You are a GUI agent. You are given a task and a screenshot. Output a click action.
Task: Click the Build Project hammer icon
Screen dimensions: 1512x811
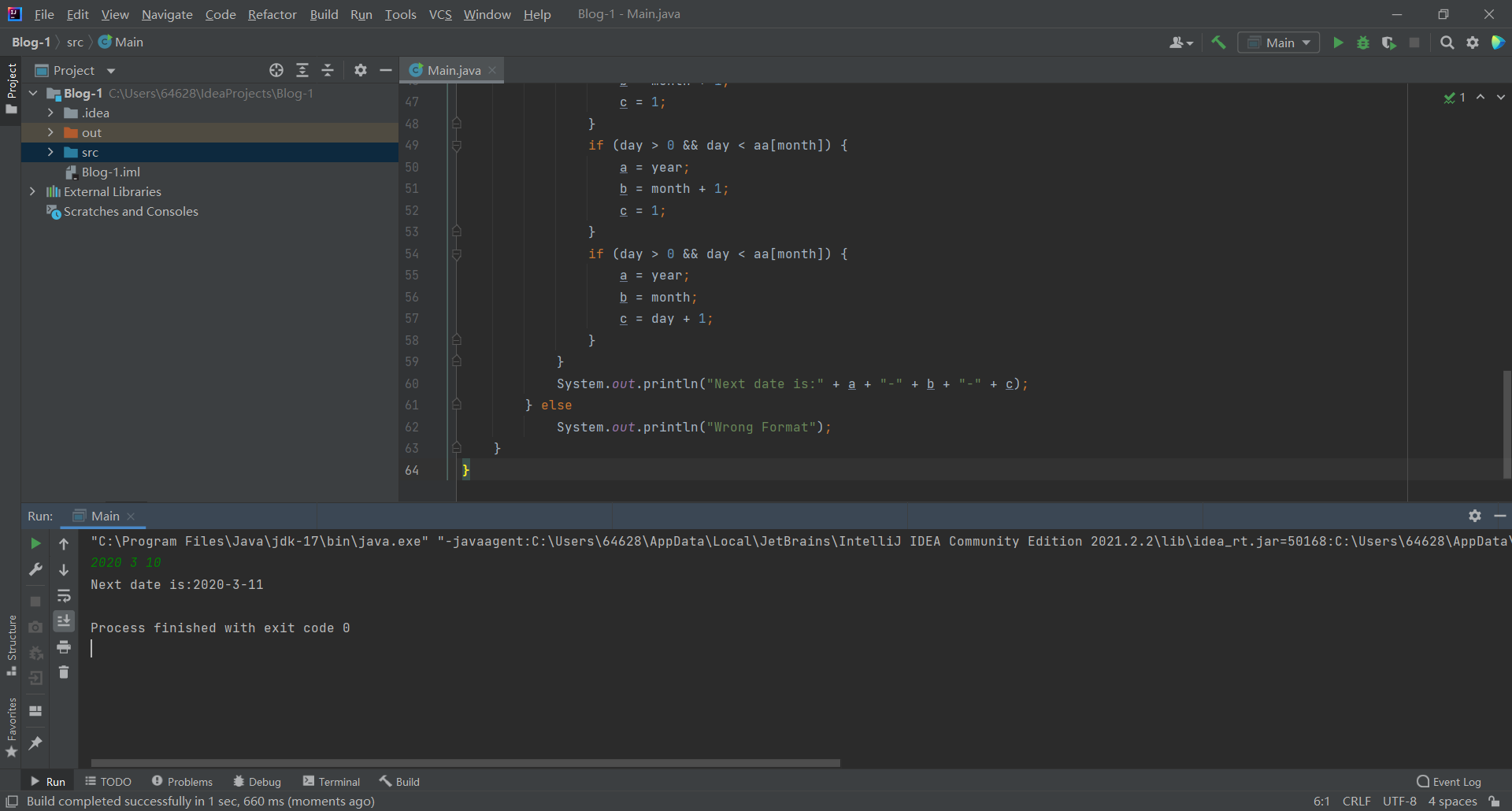1218,43
